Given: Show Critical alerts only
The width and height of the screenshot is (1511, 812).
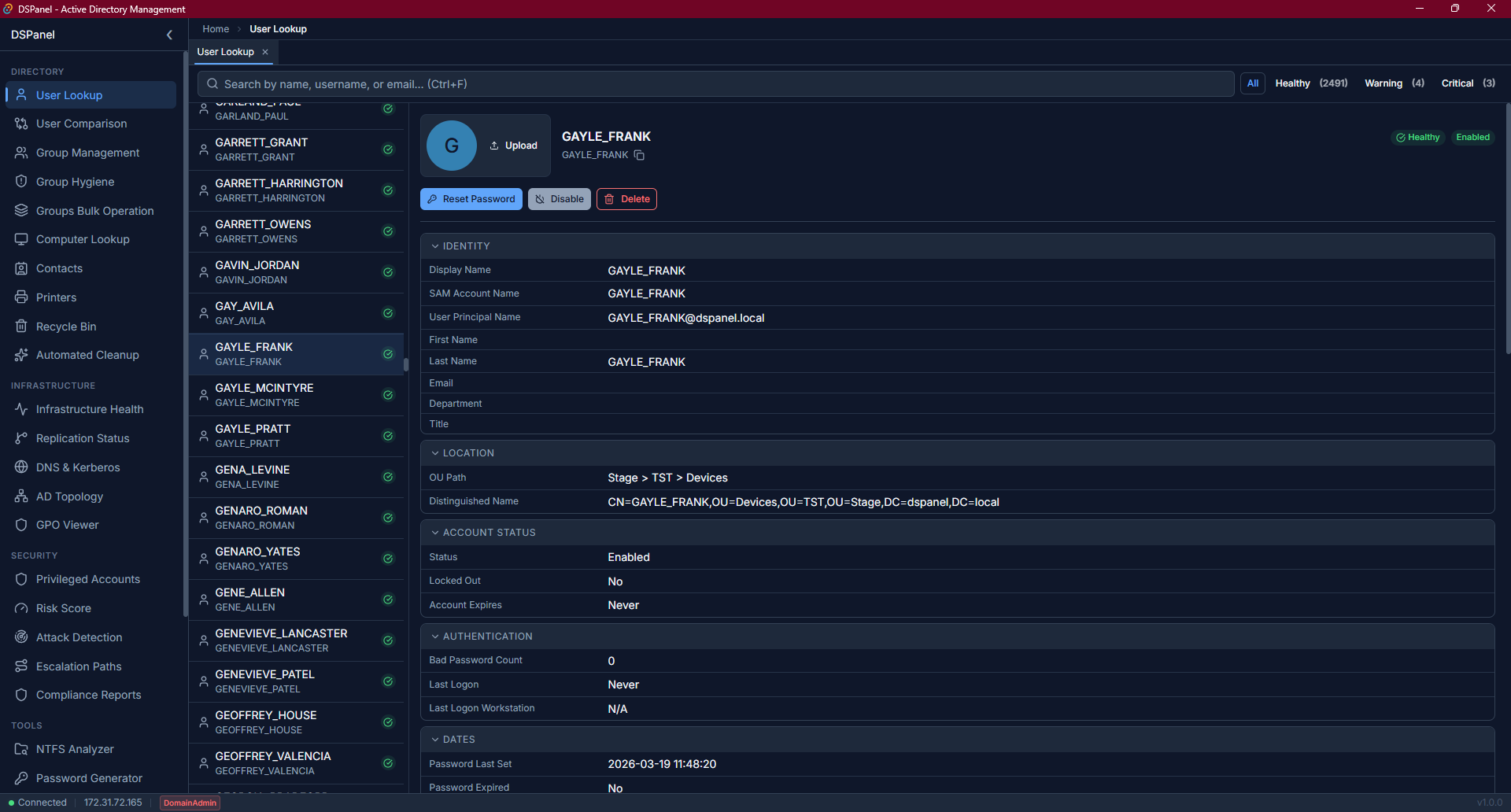Looking at the screenshot, I should coord(1458,83).
